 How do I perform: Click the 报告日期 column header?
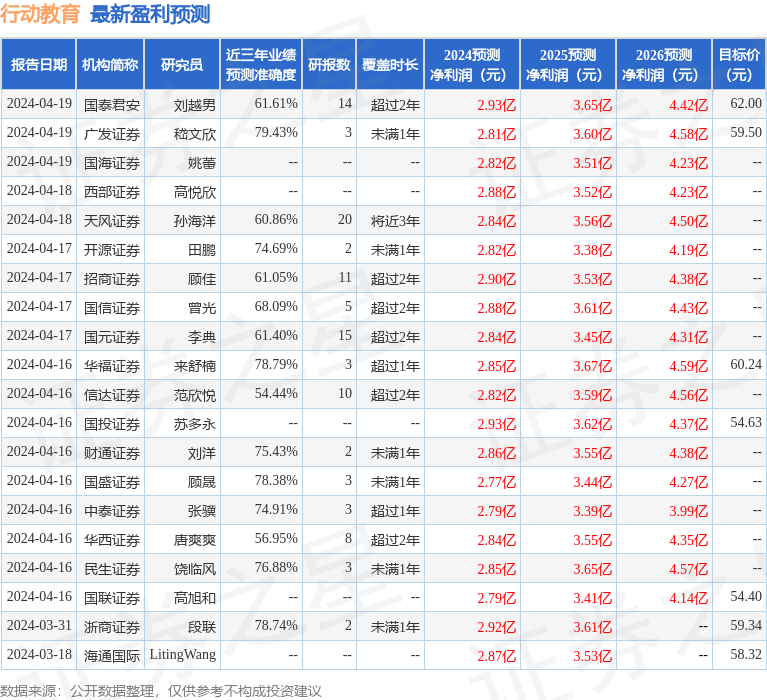[39, 65]
